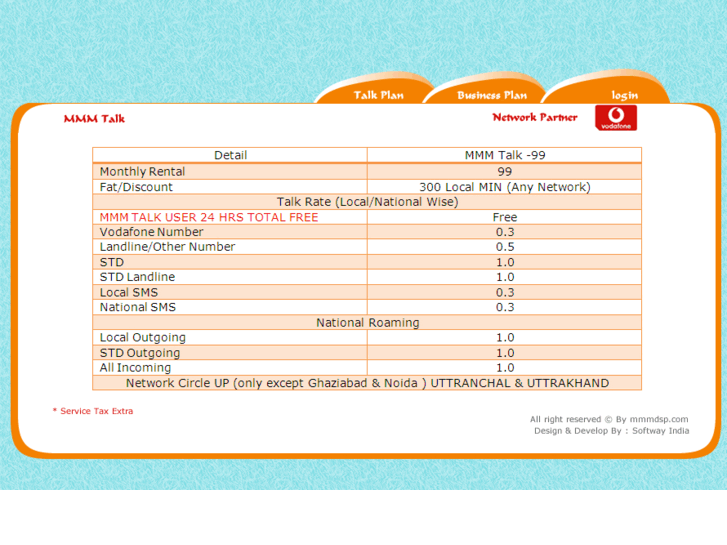Click the Vodafone logo icon
727x545 pixels.
(x=616, y=118)
